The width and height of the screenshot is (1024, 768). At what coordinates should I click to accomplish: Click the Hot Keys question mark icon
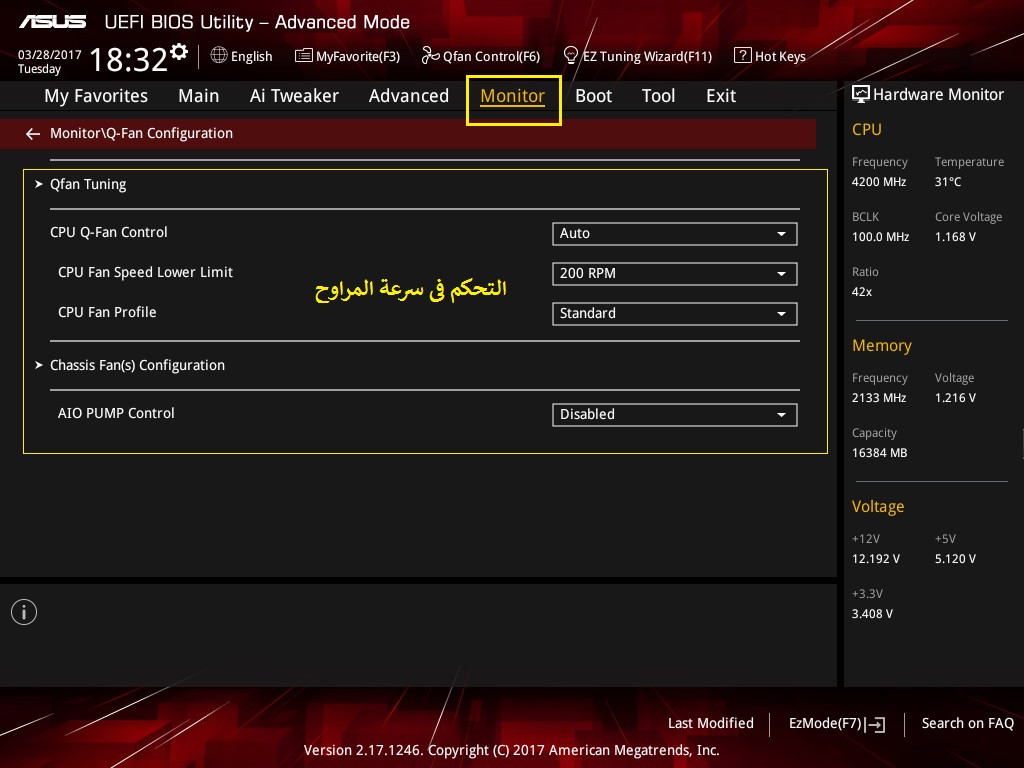(743, 55)
